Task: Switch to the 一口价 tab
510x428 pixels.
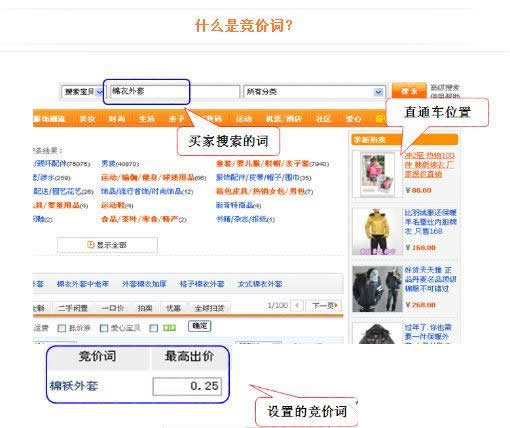Action: pyautogui.click(x=112, y=308)
